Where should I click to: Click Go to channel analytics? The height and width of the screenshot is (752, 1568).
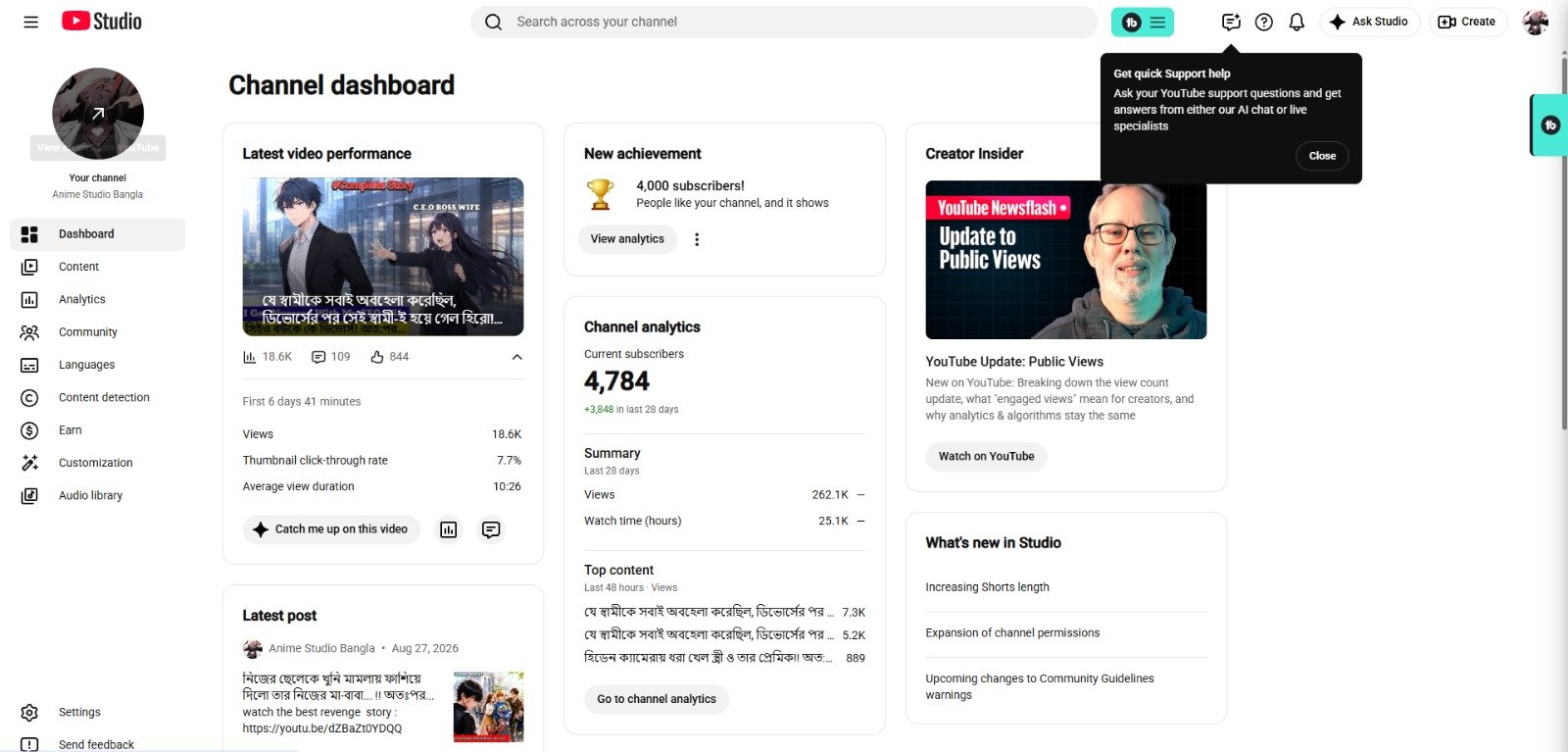(x=657, y=699)
